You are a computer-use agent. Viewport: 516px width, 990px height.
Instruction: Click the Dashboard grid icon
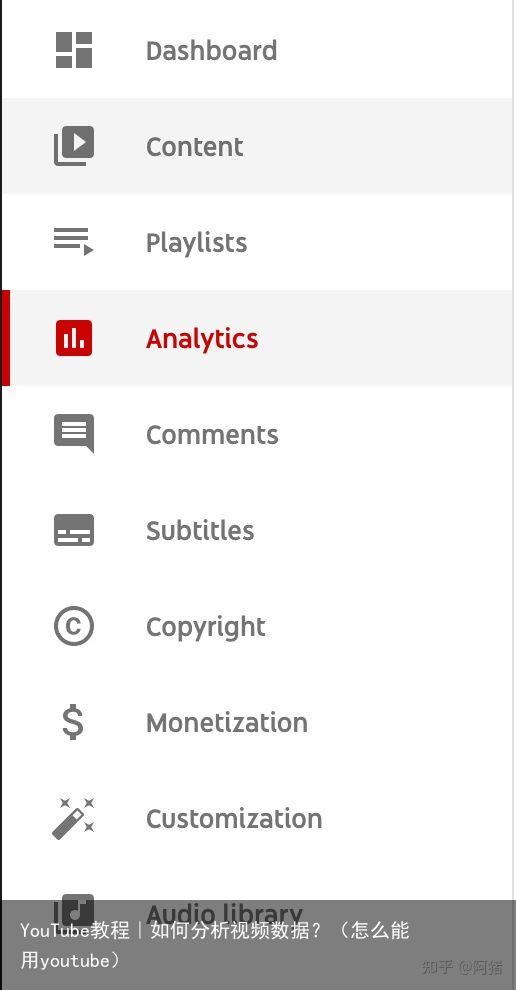(x=74, y=50)
